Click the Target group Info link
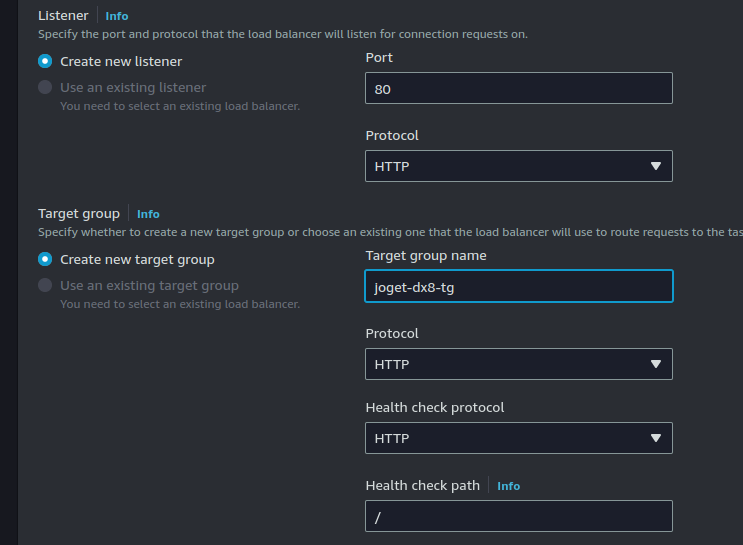 pyautogui.click(x=148, y=214)
